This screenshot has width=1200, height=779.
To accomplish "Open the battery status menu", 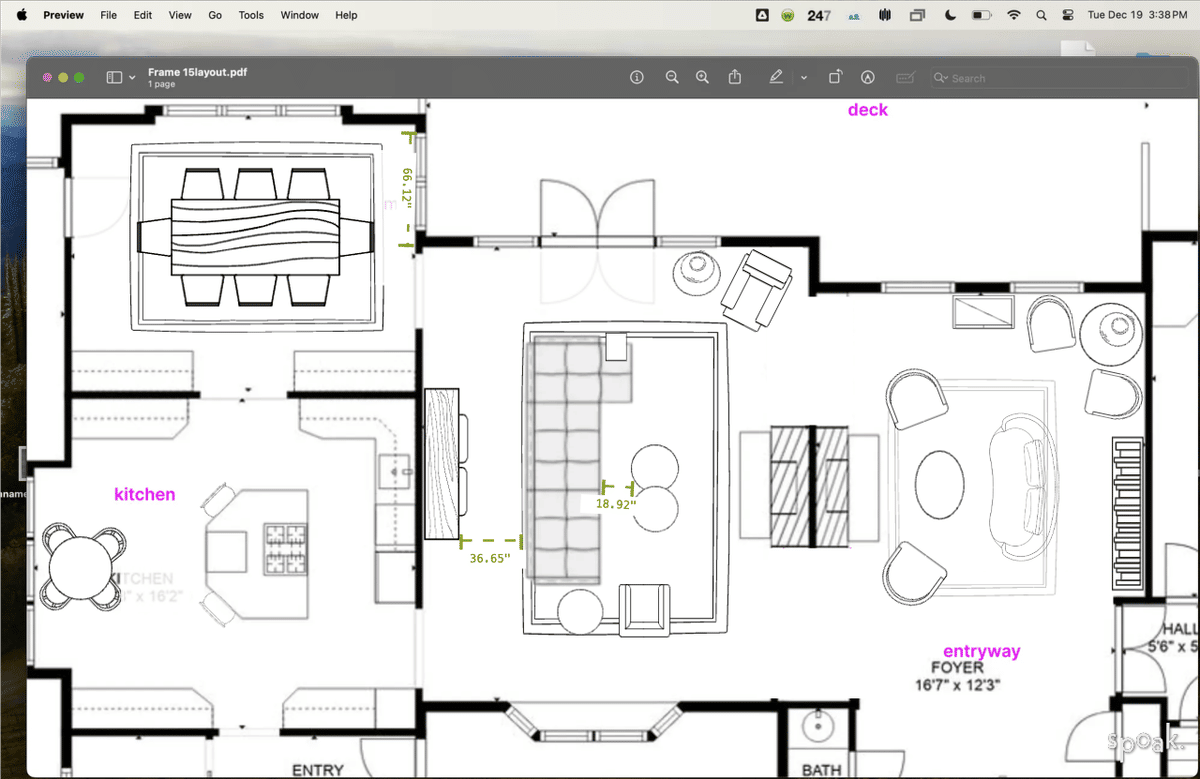I will pos(981,15).
